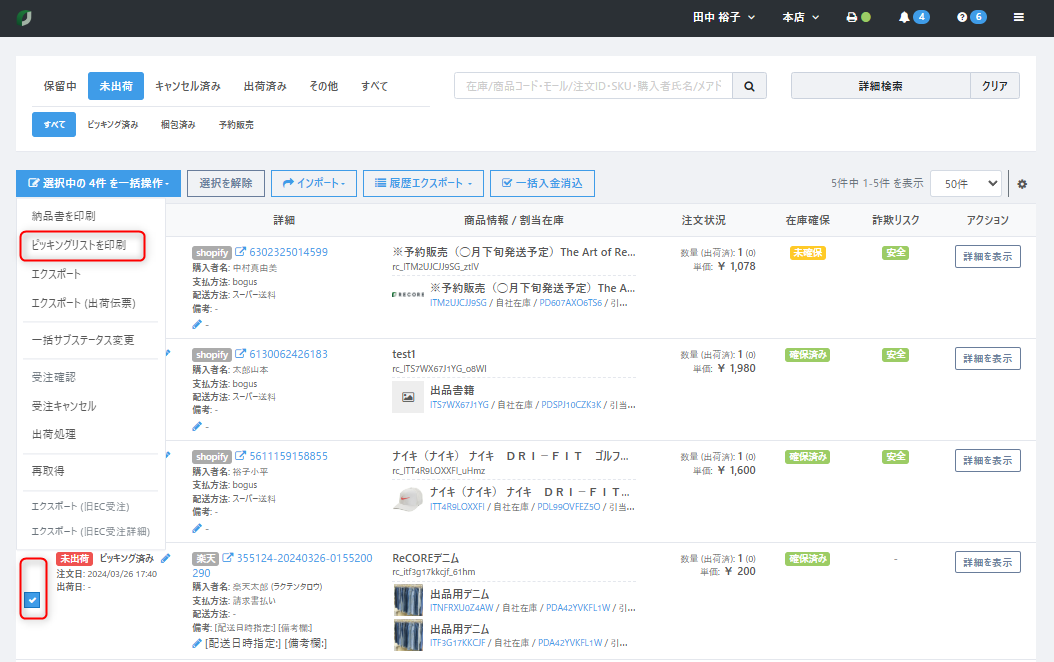Image resolution: width=1054 pixels, height=662 pixels.
Task: Open the 本店 store selector dropdown
Action: click(x=800, y=17)
